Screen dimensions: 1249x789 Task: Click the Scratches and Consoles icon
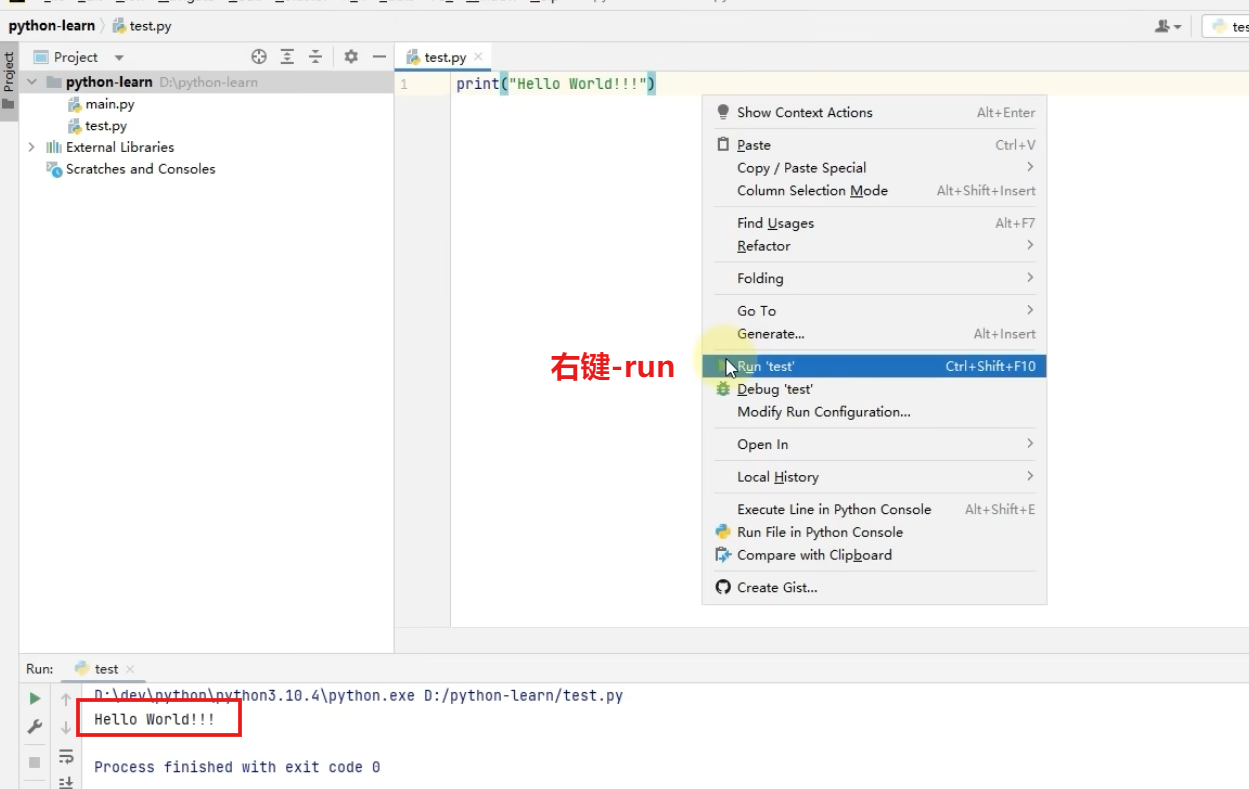point(54,169)
